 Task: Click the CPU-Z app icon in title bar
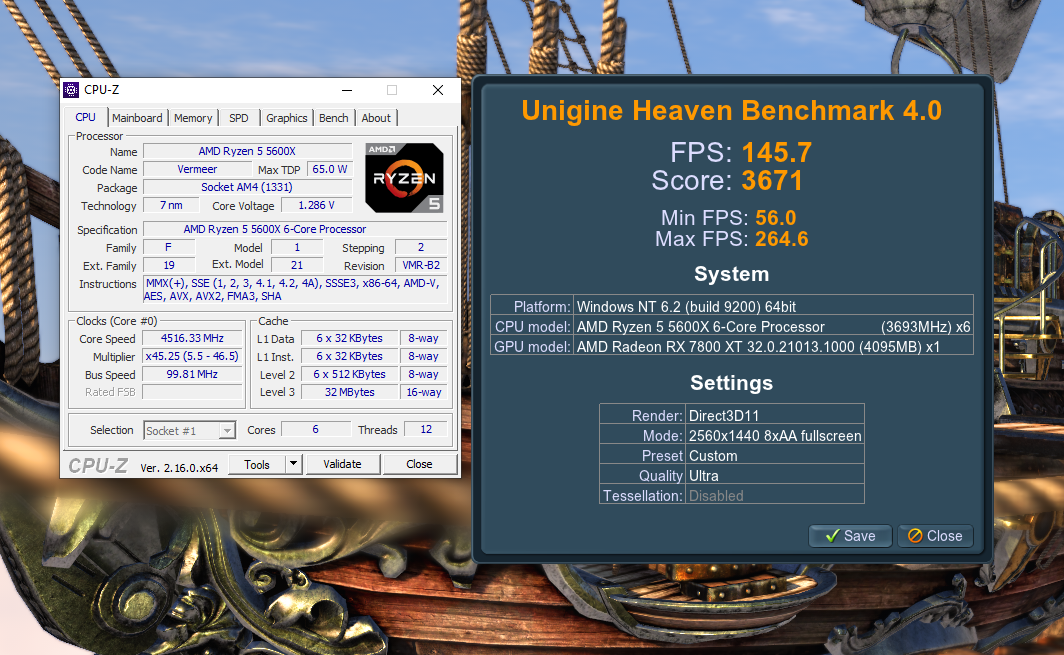71,90
